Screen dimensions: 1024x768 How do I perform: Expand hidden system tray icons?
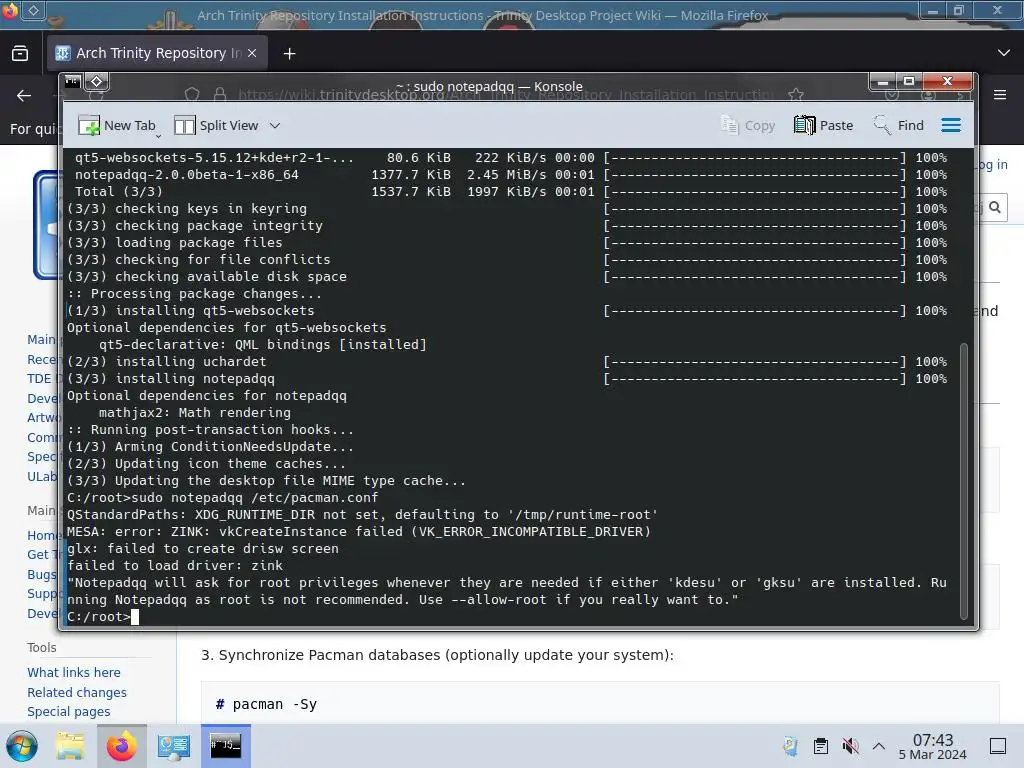pyautogui.click(x=879, y=746)
